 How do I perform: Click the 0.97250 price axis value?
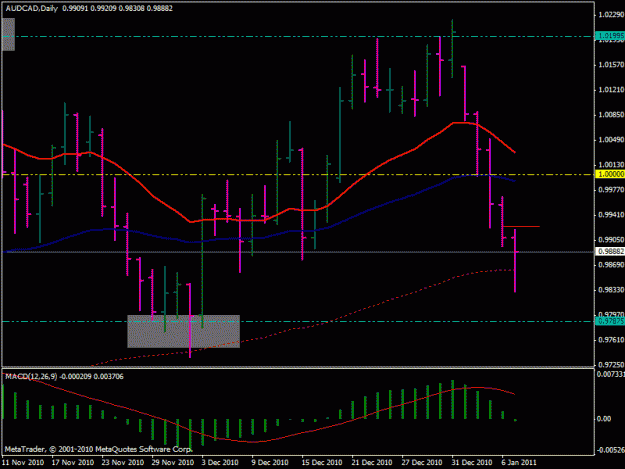tap(611, 365)
